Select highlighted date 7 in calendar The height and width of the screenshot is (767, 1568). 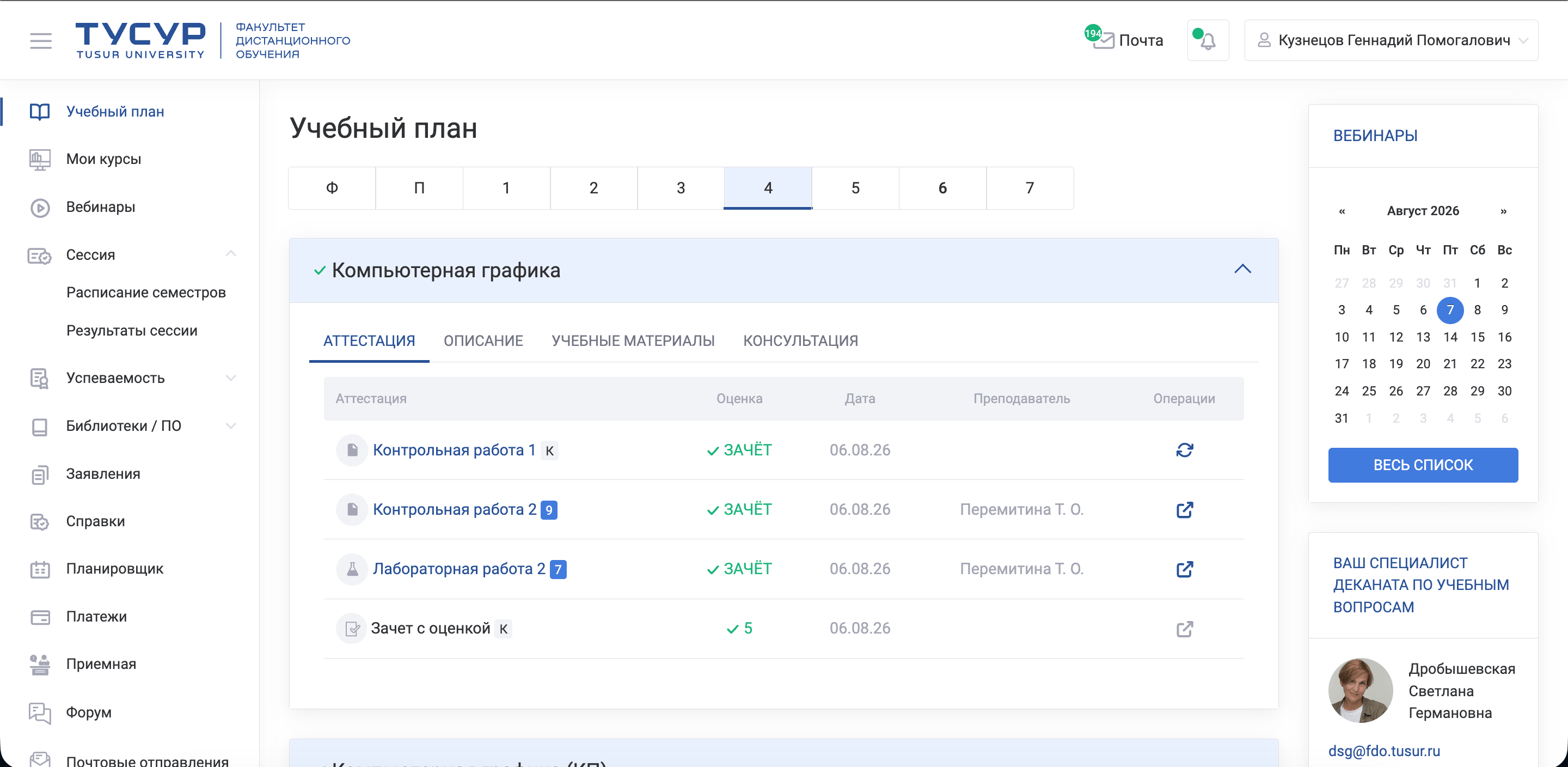(x=1450, y=310)
